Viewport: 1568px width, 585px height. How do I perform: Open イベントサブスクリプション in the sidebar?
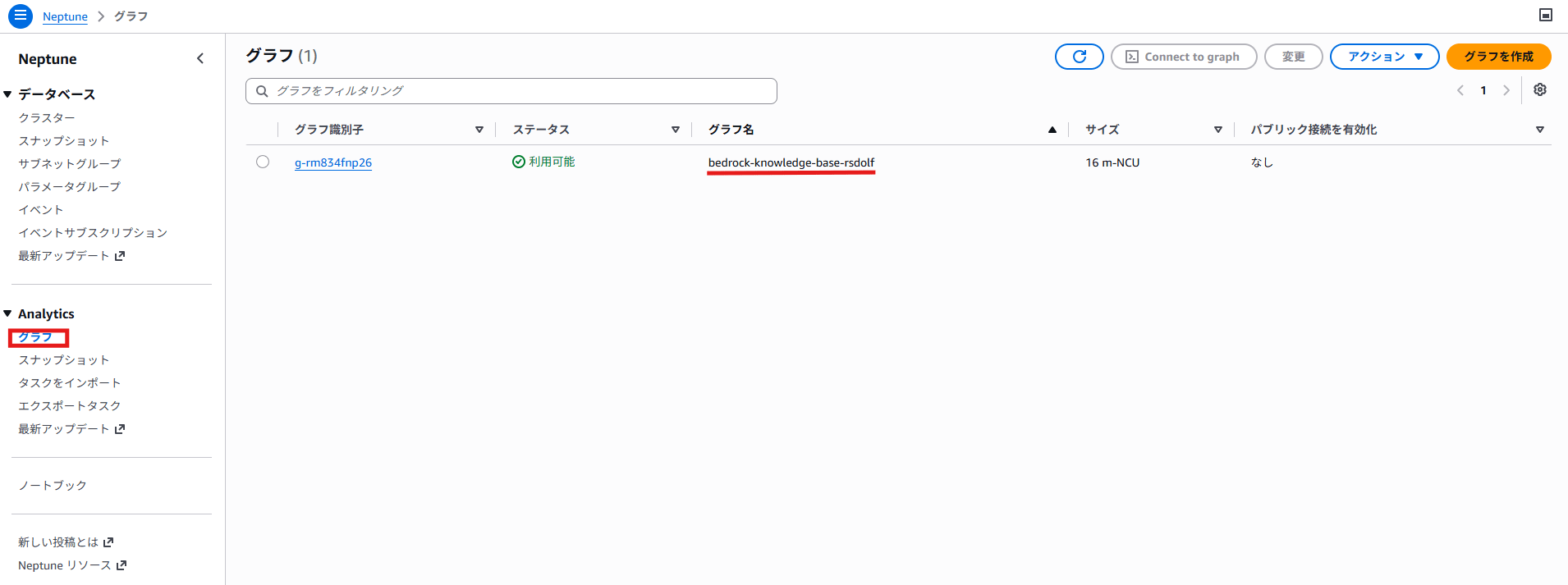click(93, 233)
